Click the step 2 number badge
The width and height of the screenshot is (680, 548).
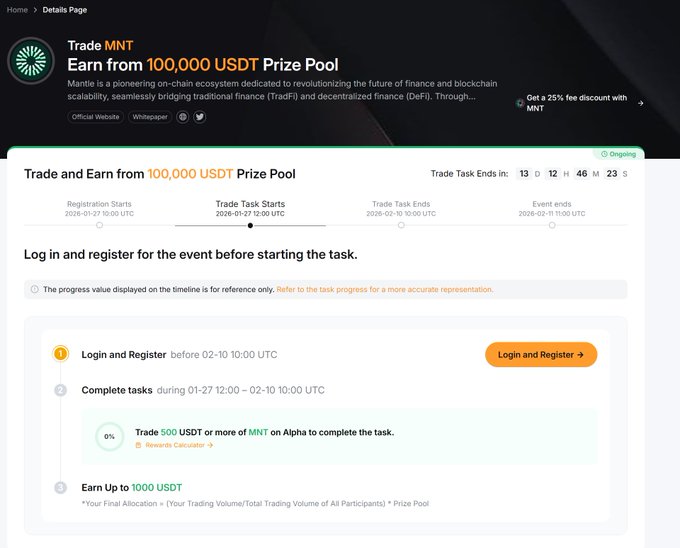pos(61,390)
